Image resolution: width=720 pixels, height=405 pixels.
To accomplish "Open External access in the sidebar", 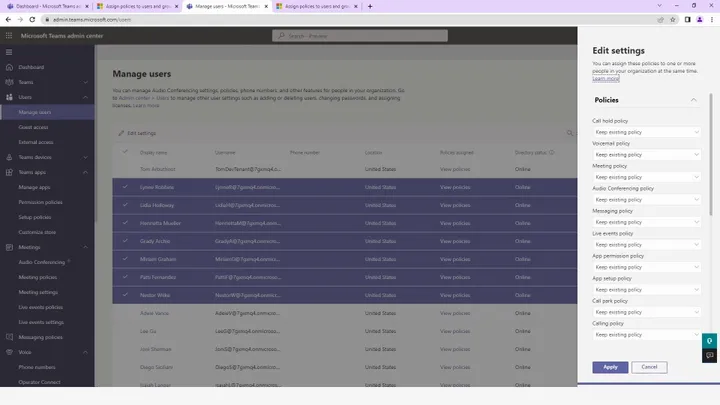I will [x=36, y=142].
